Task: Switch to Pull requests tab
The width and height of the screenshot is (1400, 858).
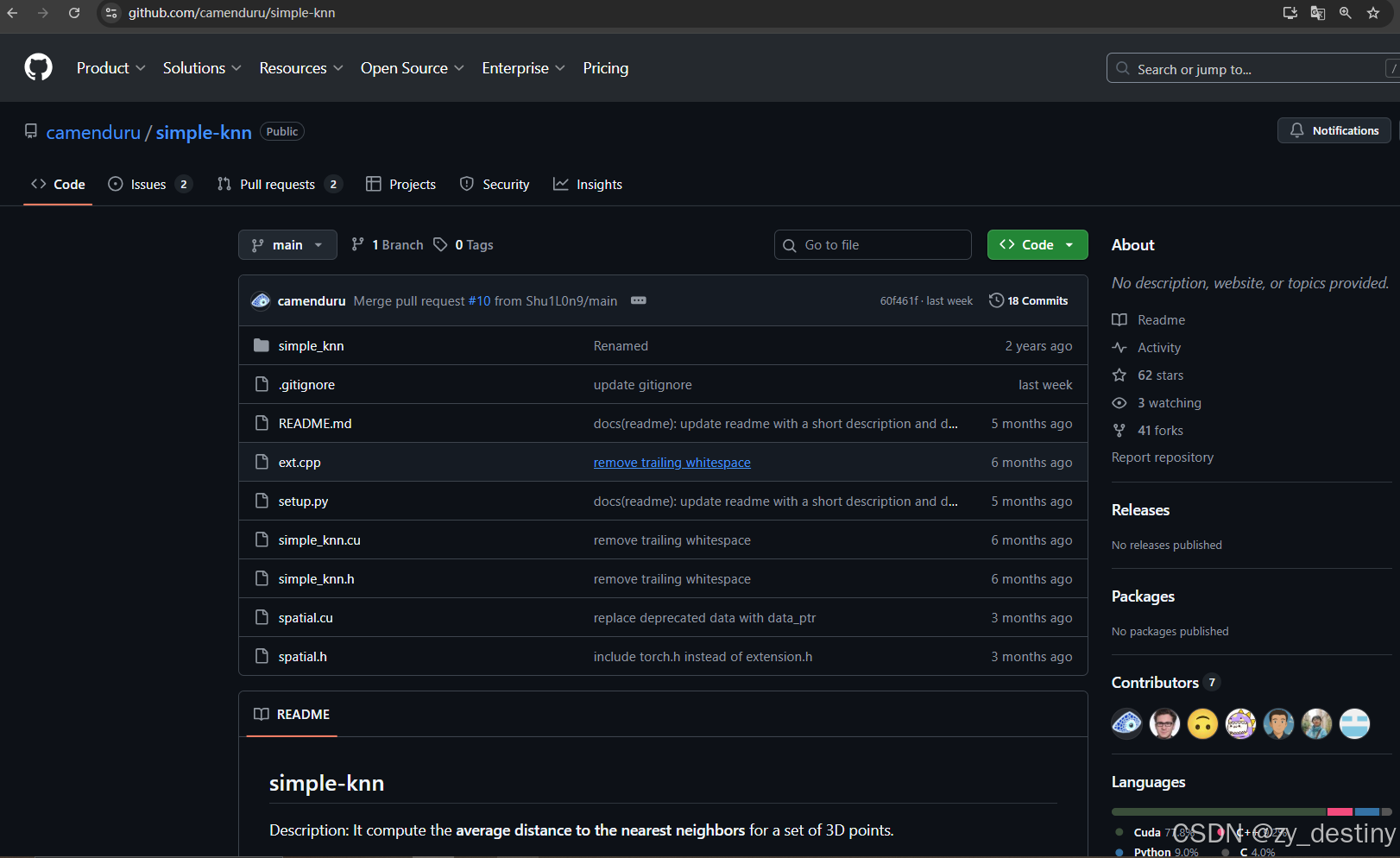Action: (x=280, y=184)
